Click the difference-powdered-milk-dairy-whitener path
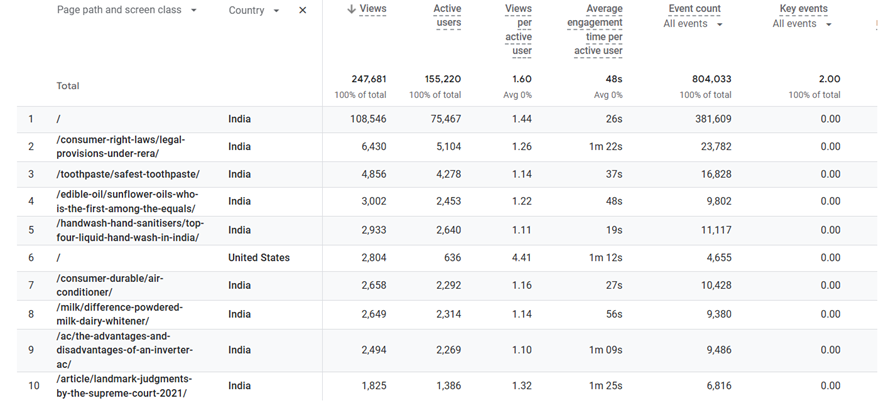The width and height of the screenshot is (893, 403). (x=120, y=313)
